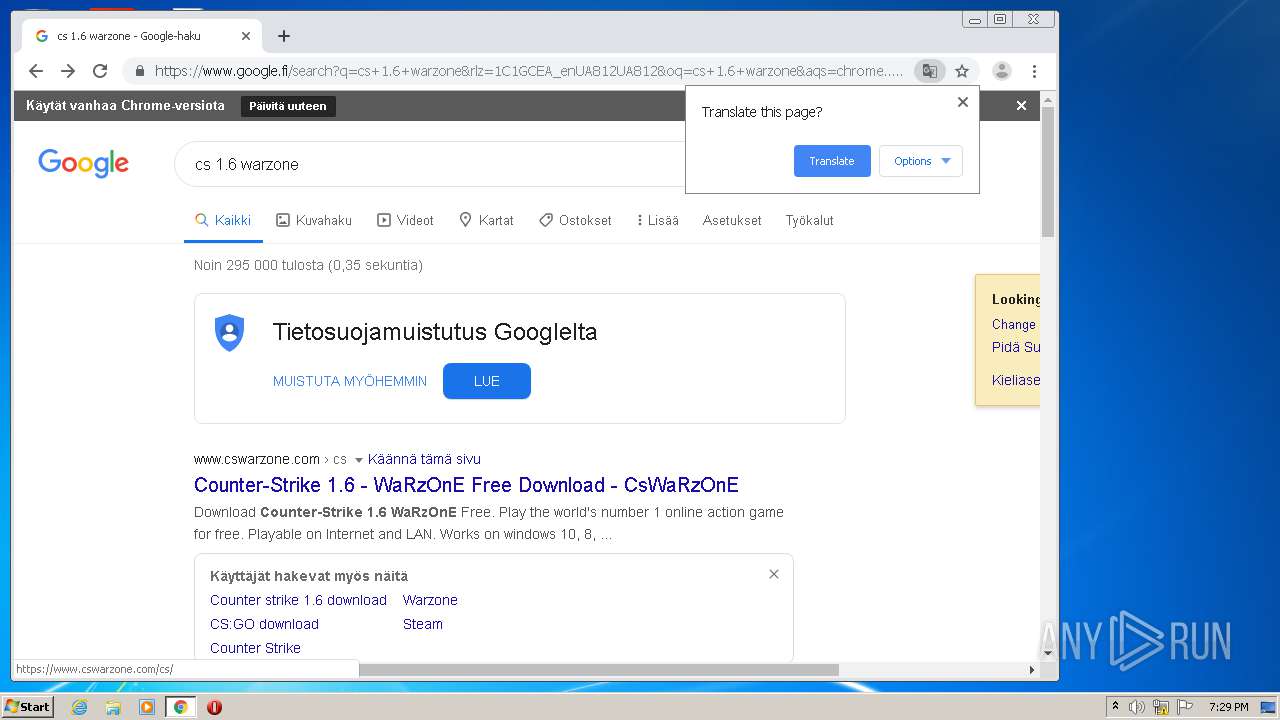Viewport: 1280px width, 720px height.
Task: Click the privacy shield icon
Action: [229, 332]
